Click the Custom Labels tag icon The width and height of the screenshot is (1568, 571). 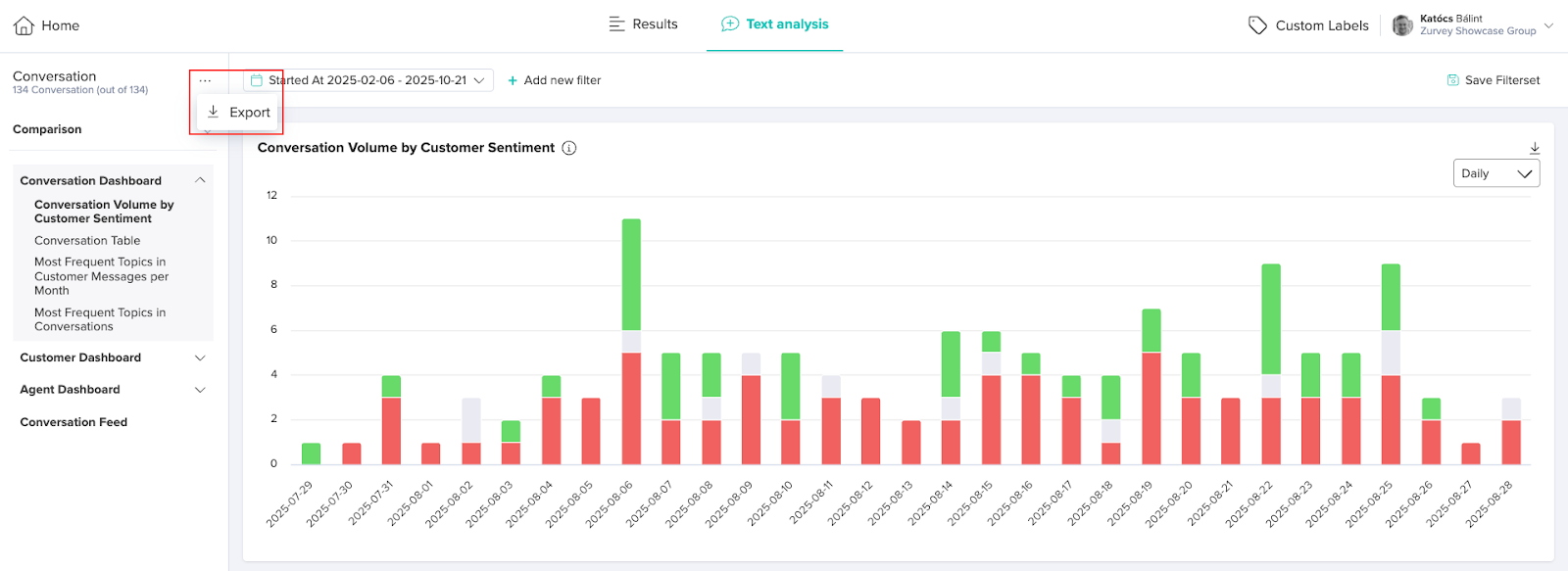[1257, 25]
